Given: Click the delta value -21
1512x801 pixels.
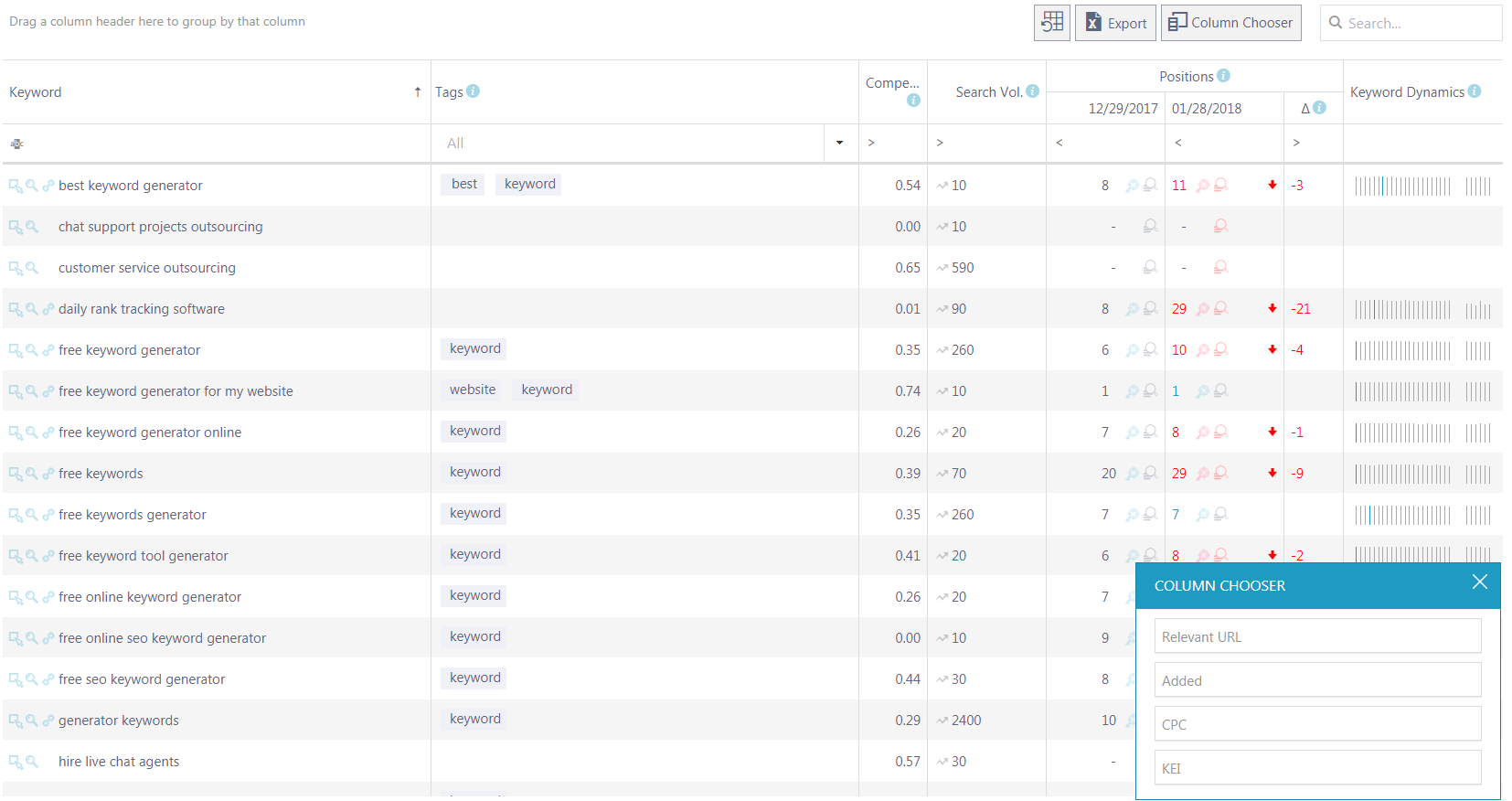Looking at the screenshot, I should [x=1301, y=309].
